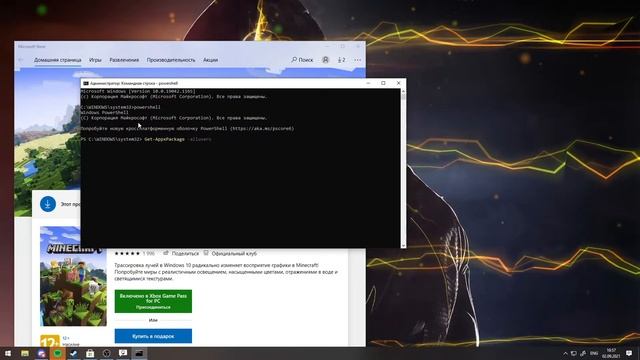Click the Minecraft cover art thumbnail
This screenshot has width=640, height=360.
click(x=73, y=276)
